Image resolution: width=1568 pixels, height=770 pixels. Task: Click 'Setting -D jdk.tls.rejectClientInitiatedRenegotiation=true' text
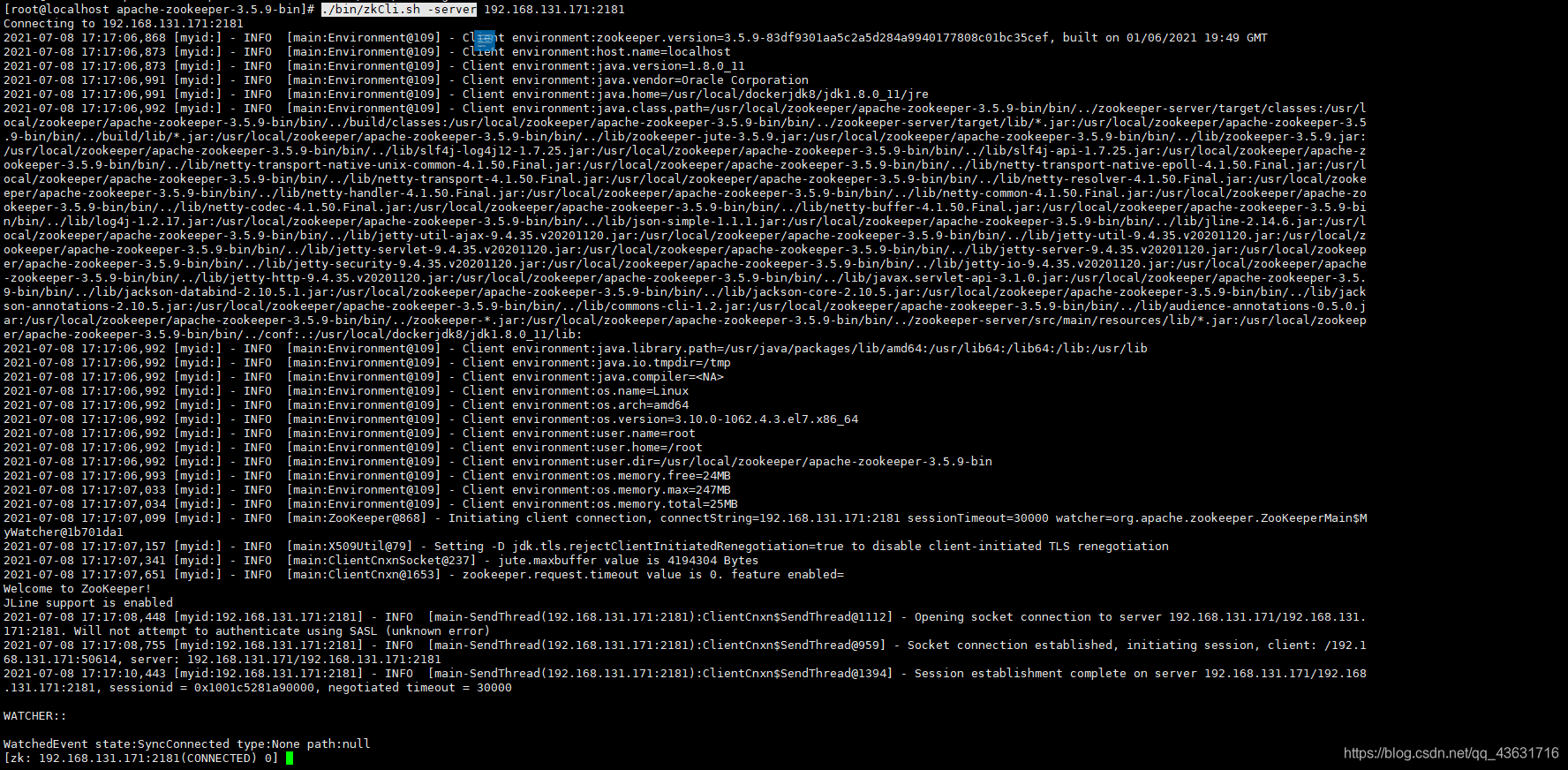click(639, 547)
